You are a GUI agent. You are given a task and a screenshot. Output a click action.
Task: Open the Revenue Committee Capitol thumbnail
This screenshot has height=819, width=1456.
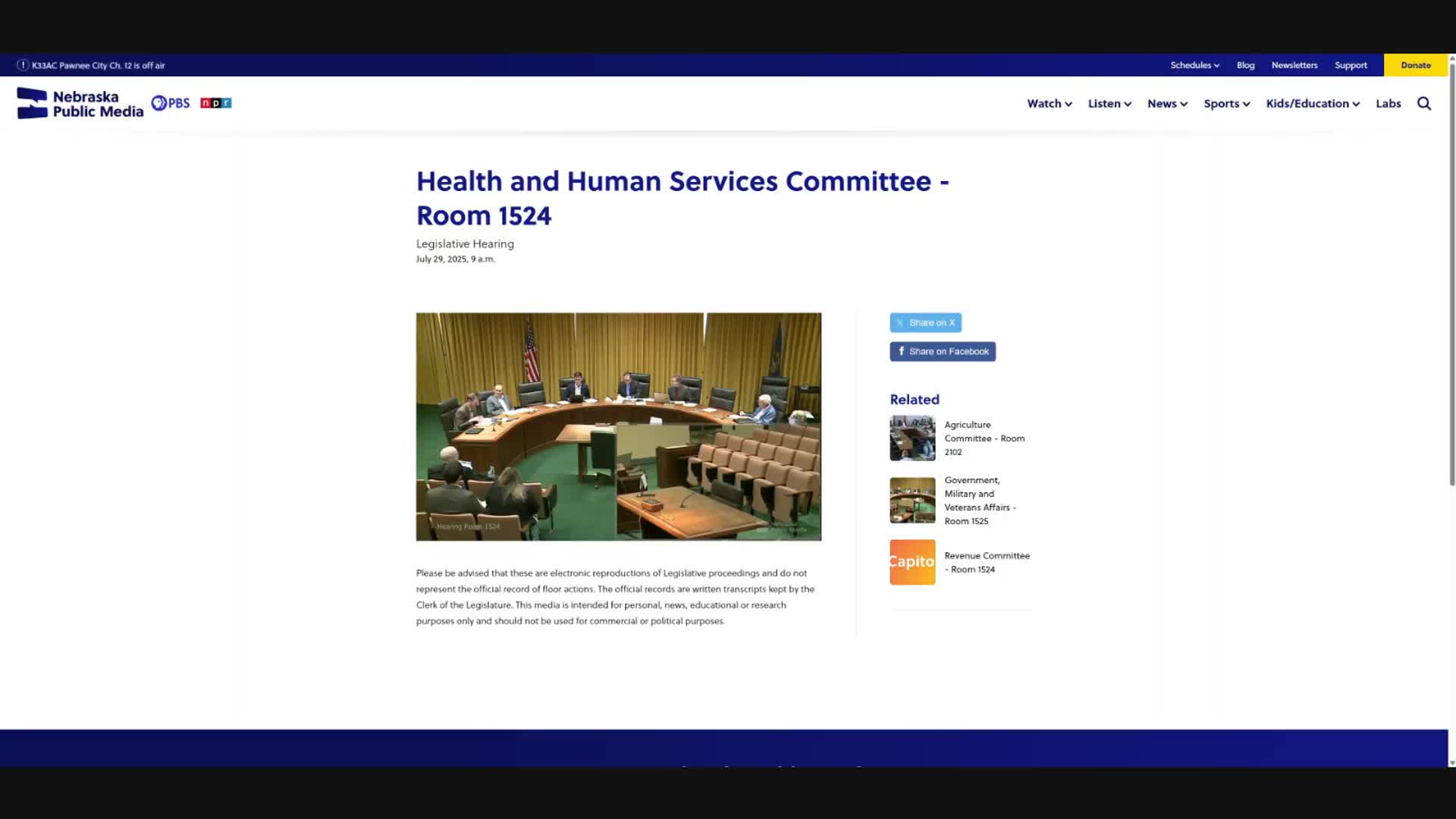tap(912, 562)
